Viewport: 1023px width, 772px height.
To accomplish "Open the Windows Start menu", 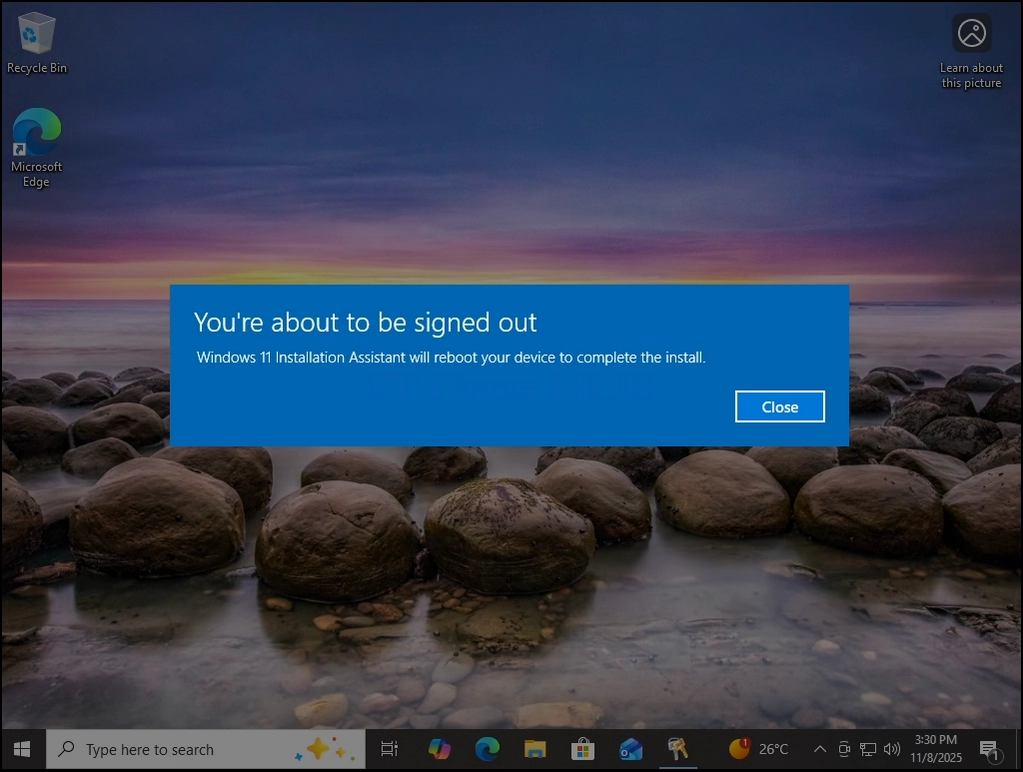I will coord(22,749).
